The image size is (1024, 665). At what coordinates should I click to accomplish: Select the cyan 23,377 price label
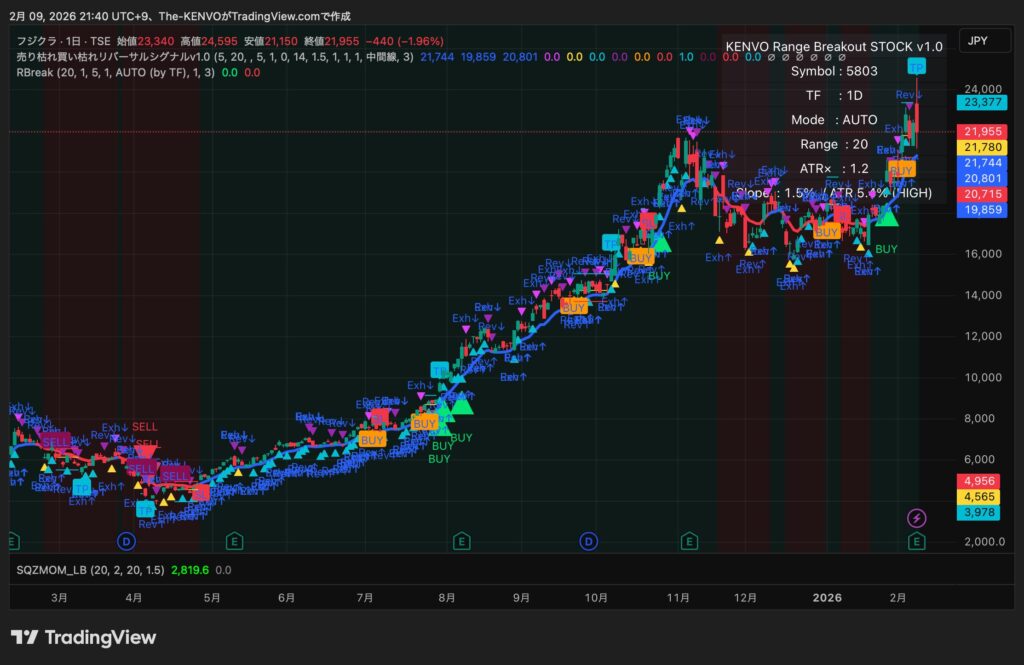tap(979, 102)
